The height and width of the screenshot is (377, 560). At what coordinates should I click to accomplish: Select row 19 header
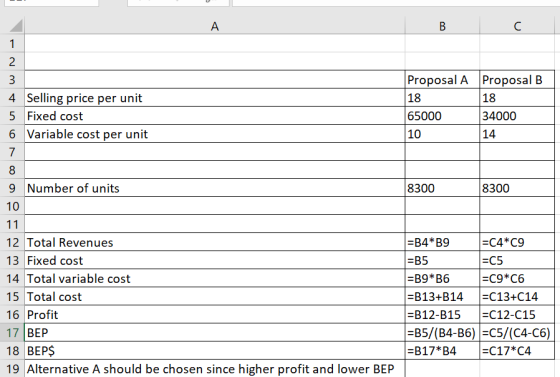[x=12, y=368]
